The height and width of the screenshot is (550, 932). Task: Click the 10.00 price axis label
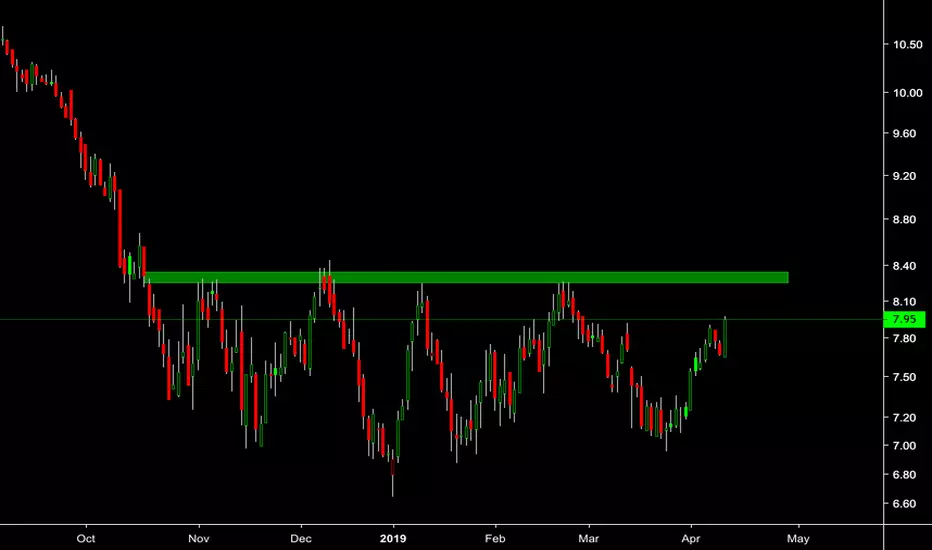click(x=908, y=93)
